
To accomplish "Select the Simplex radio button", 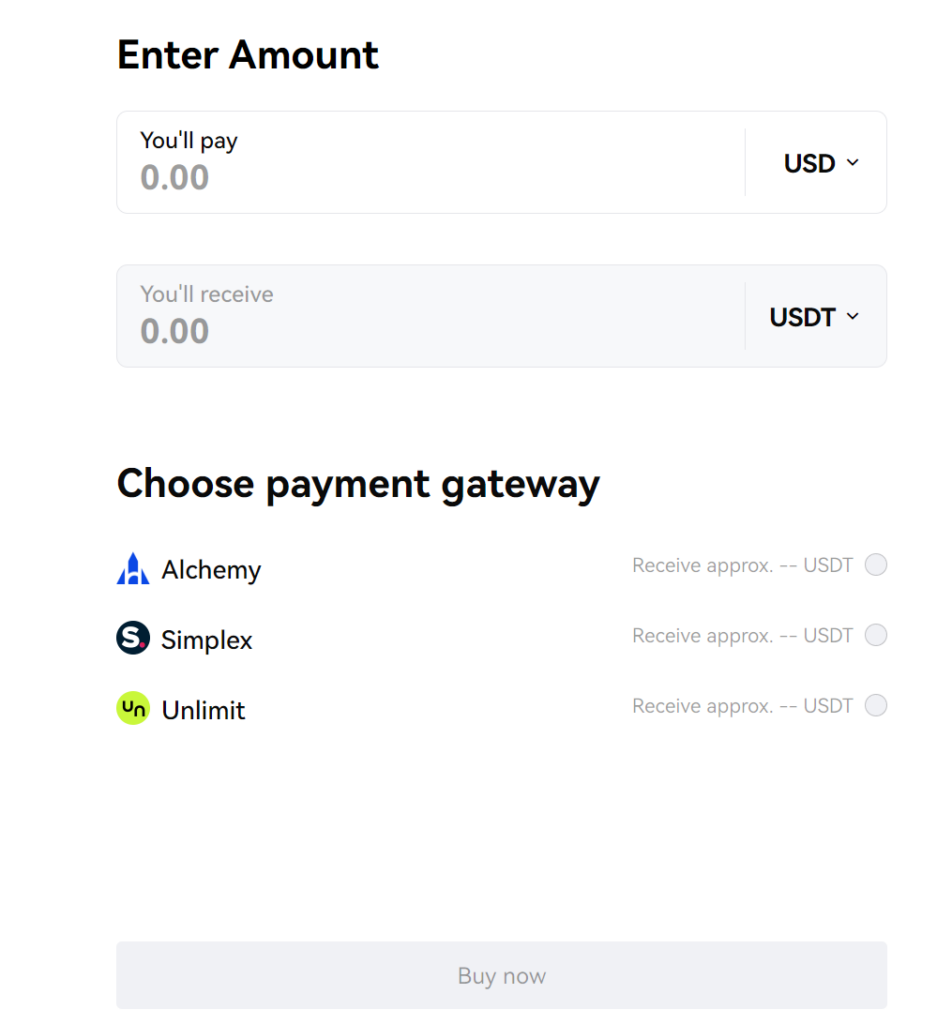I will 876,635.
